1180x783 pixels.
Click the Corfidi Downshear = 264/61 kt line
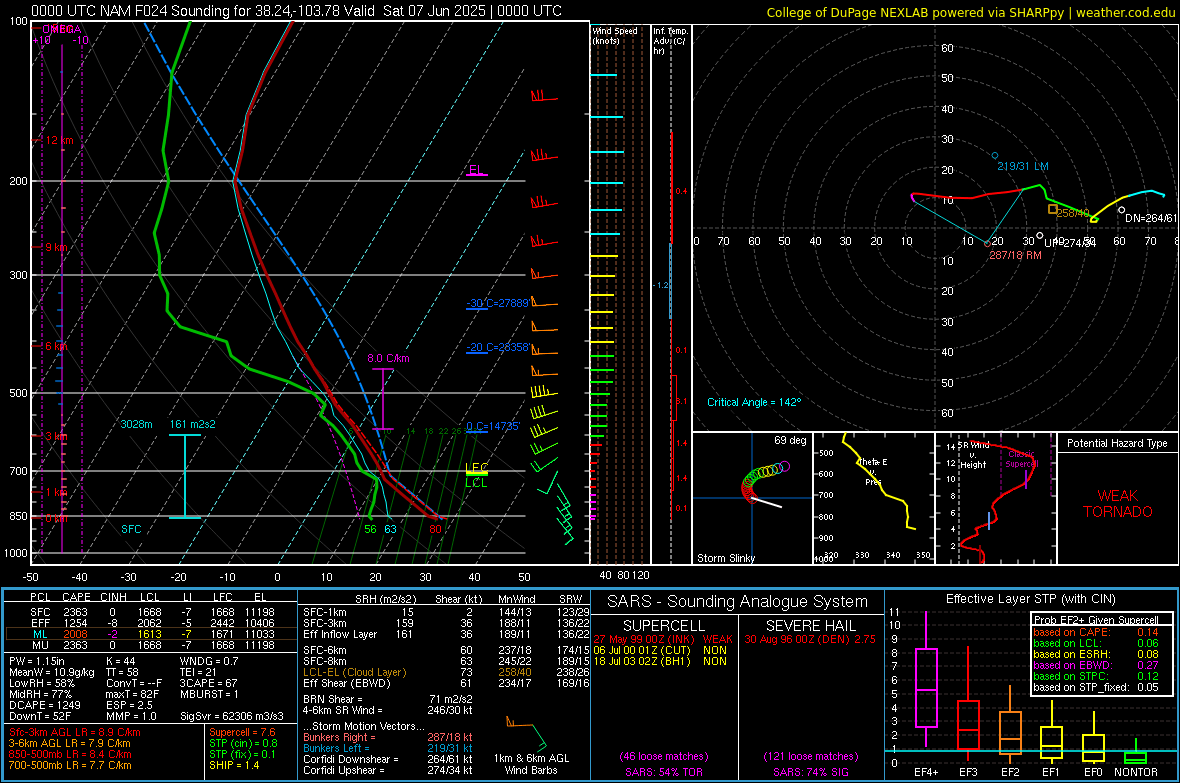point(388,759)
